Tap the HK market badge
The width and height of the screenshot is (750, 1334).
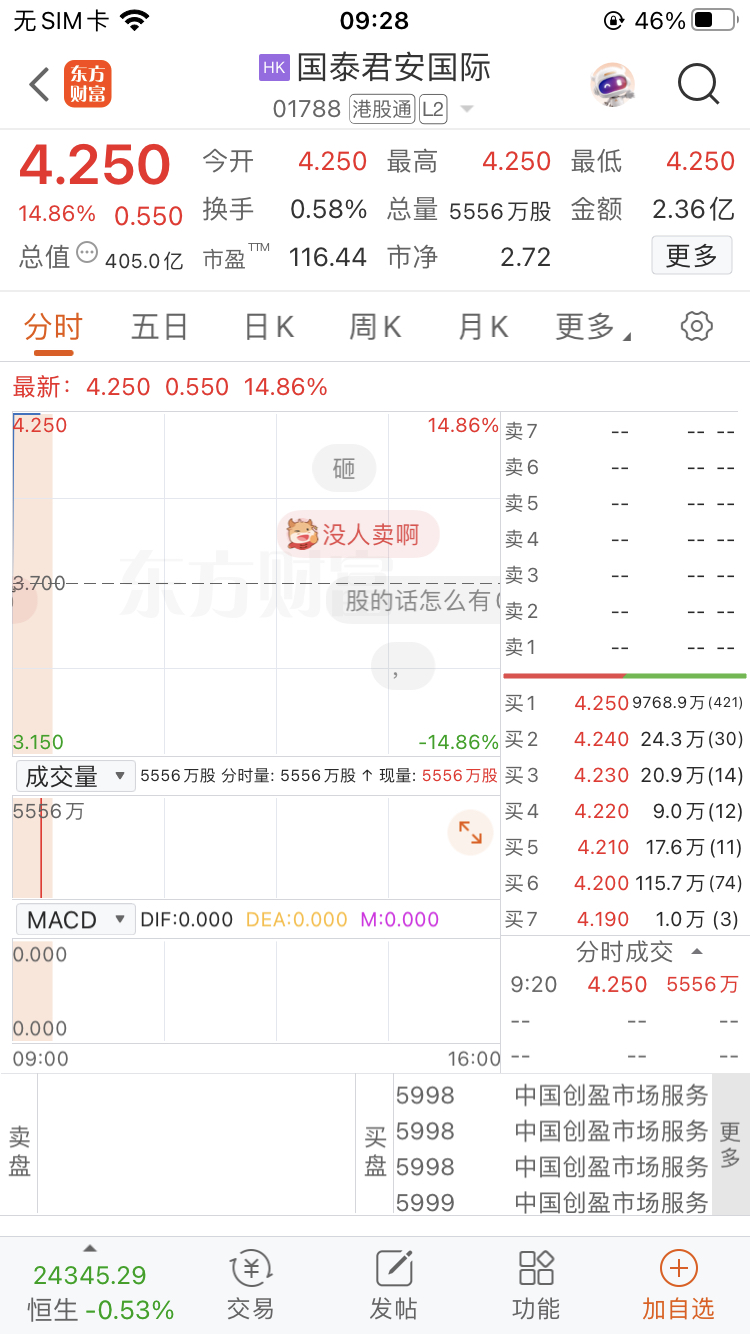pos(274,67)
